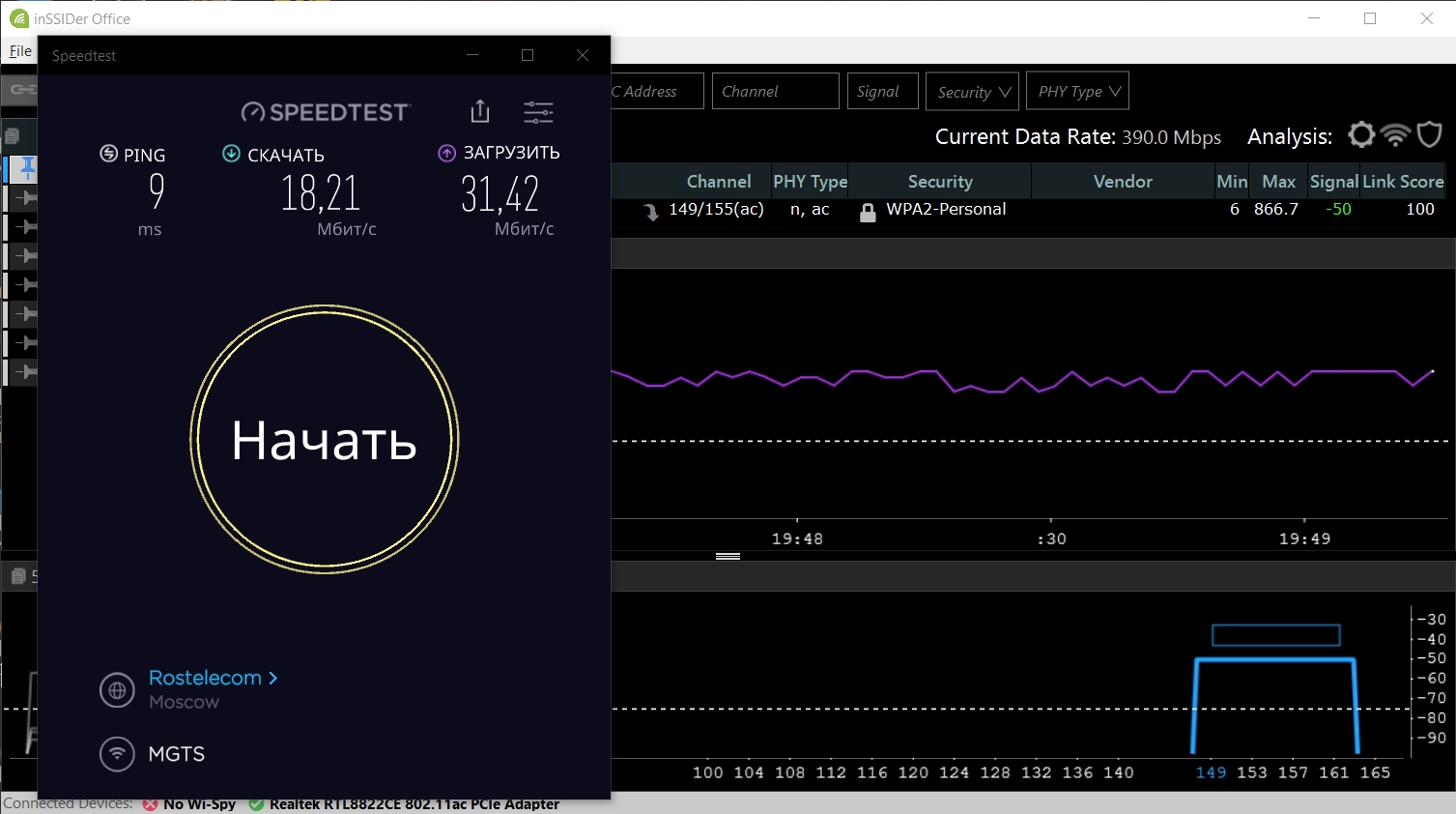
Task: Sort by Vendor column header
Action: tap(1123, 181)
